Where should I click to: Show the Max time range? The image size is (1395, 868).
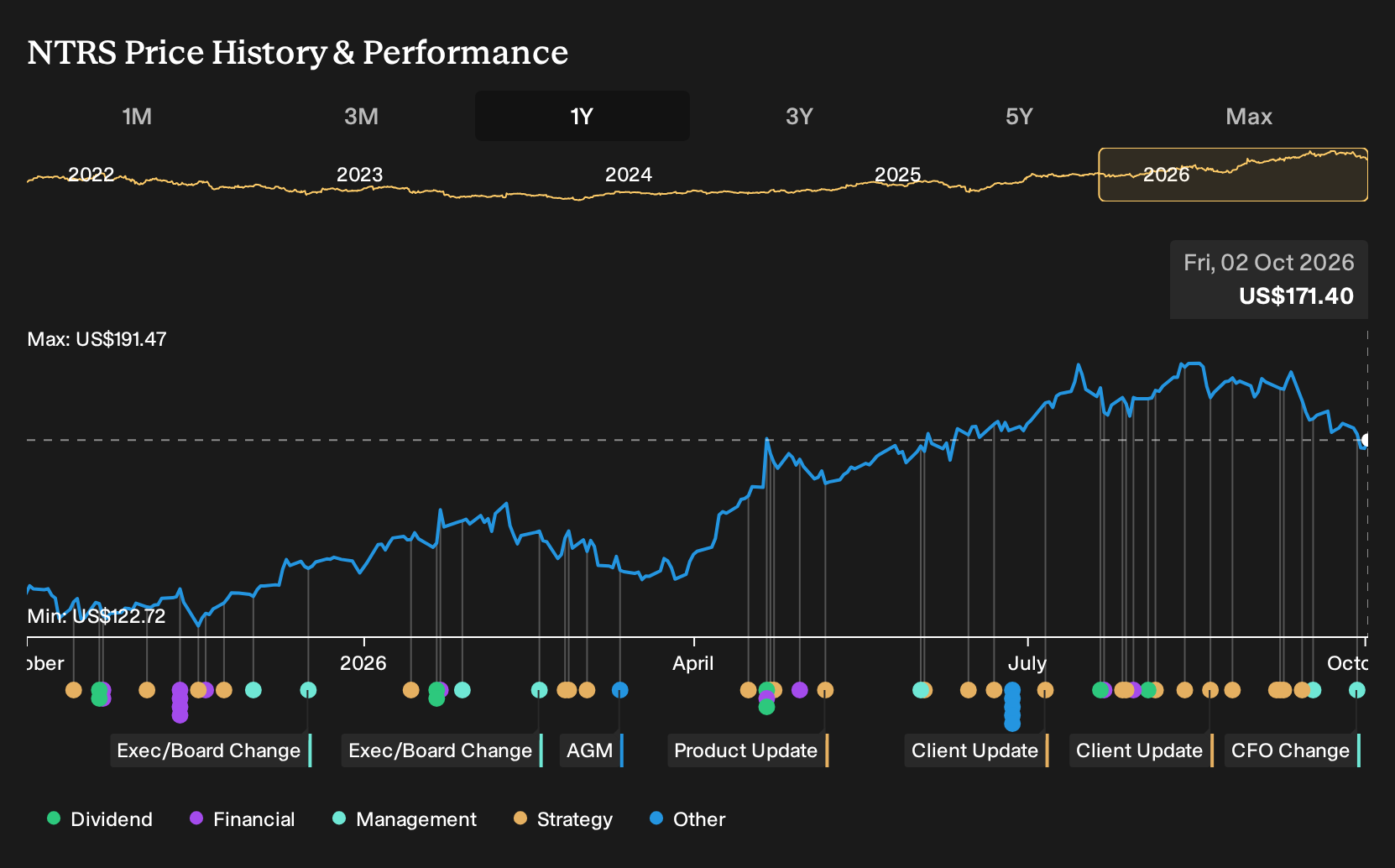coord(1249,116)
